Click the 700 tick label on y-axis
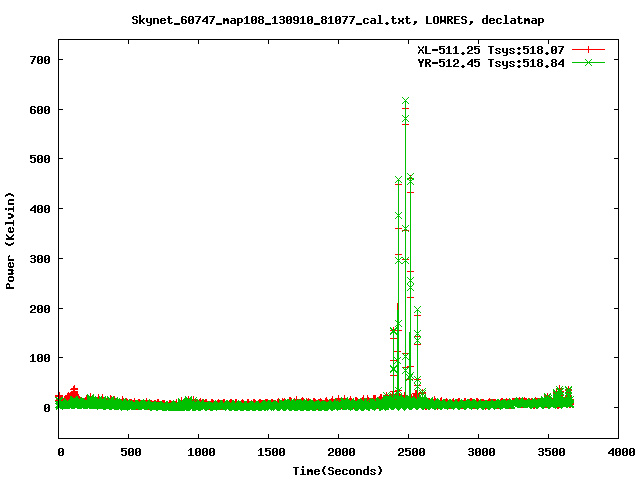Image resolution: width=640 pixels, height=480 pixels. tap(40, 60)
